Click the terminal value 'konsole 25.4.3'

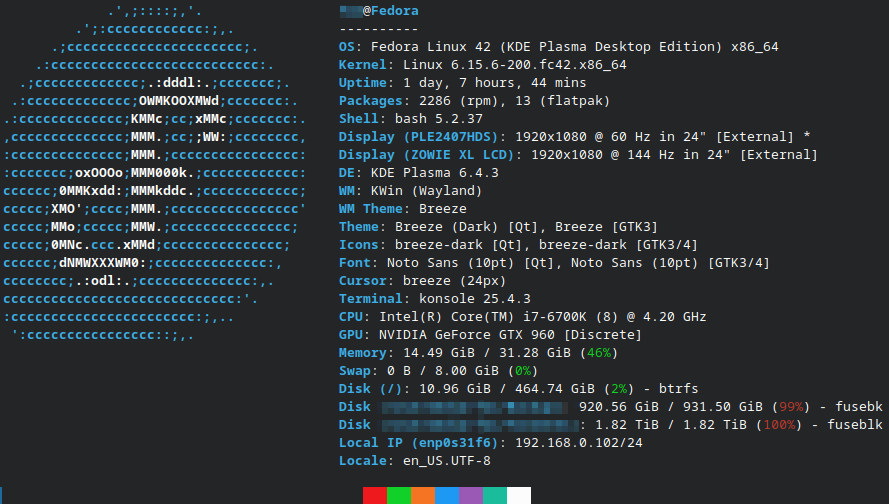tap(475, 299)
